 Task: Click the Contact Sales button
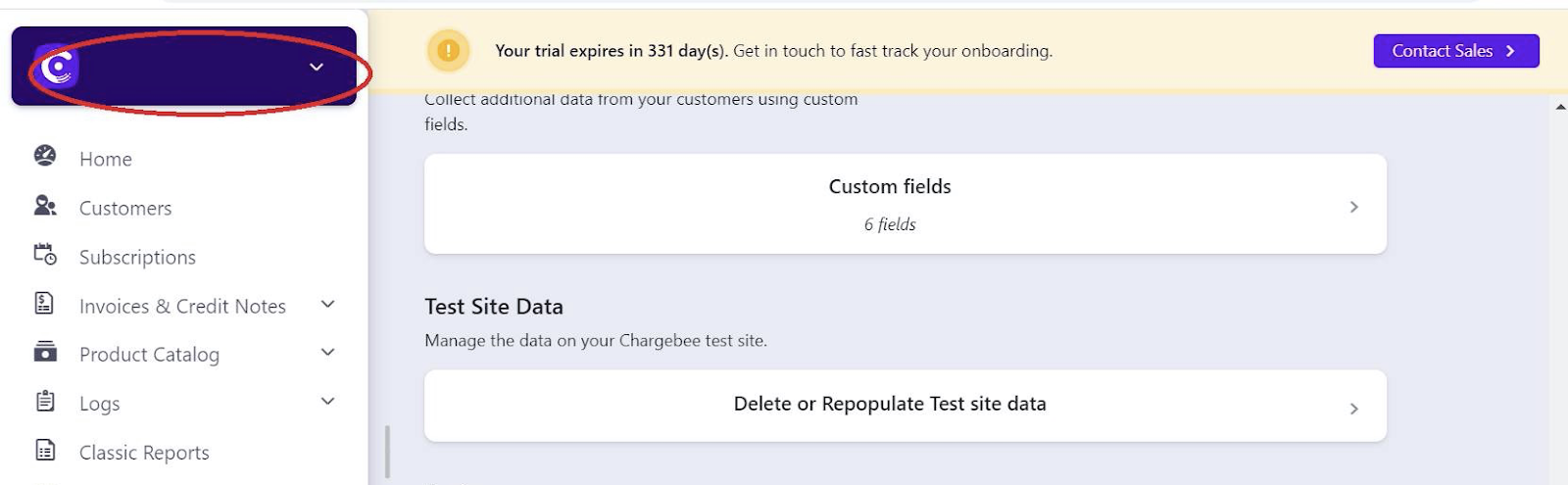[1455, 51]
